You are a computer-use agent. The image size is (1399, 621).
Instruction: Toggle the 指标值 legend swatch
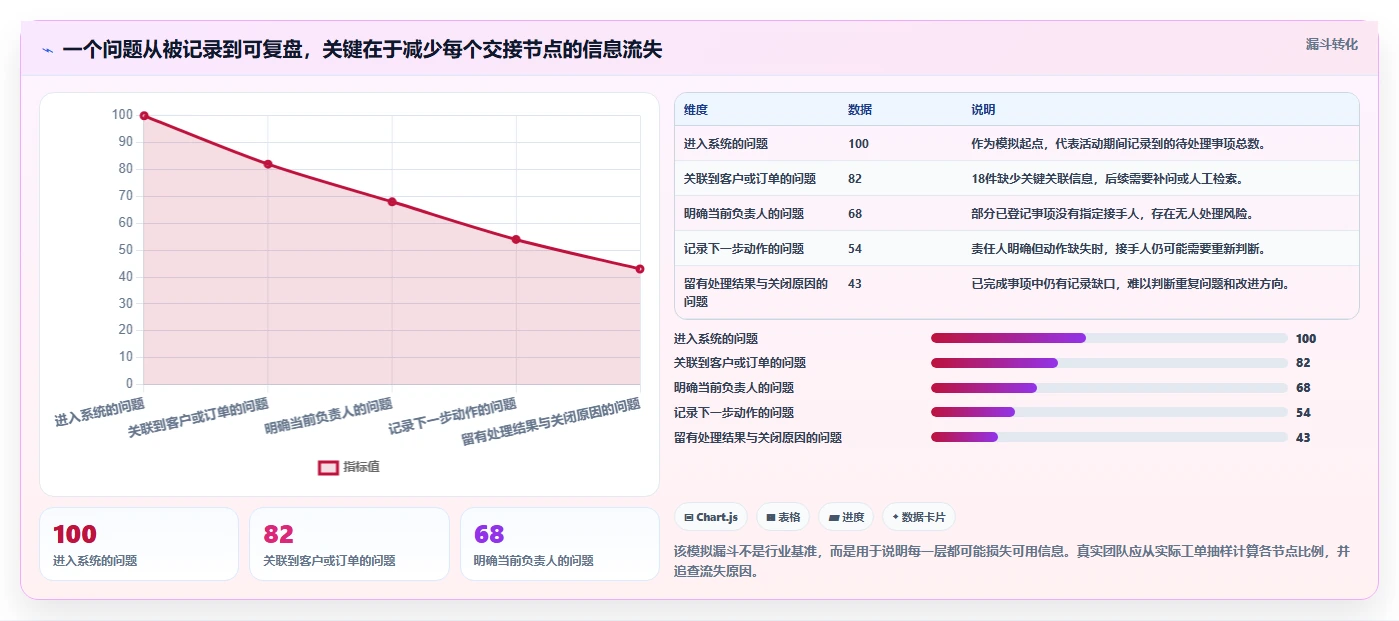[x=328, y=467]
